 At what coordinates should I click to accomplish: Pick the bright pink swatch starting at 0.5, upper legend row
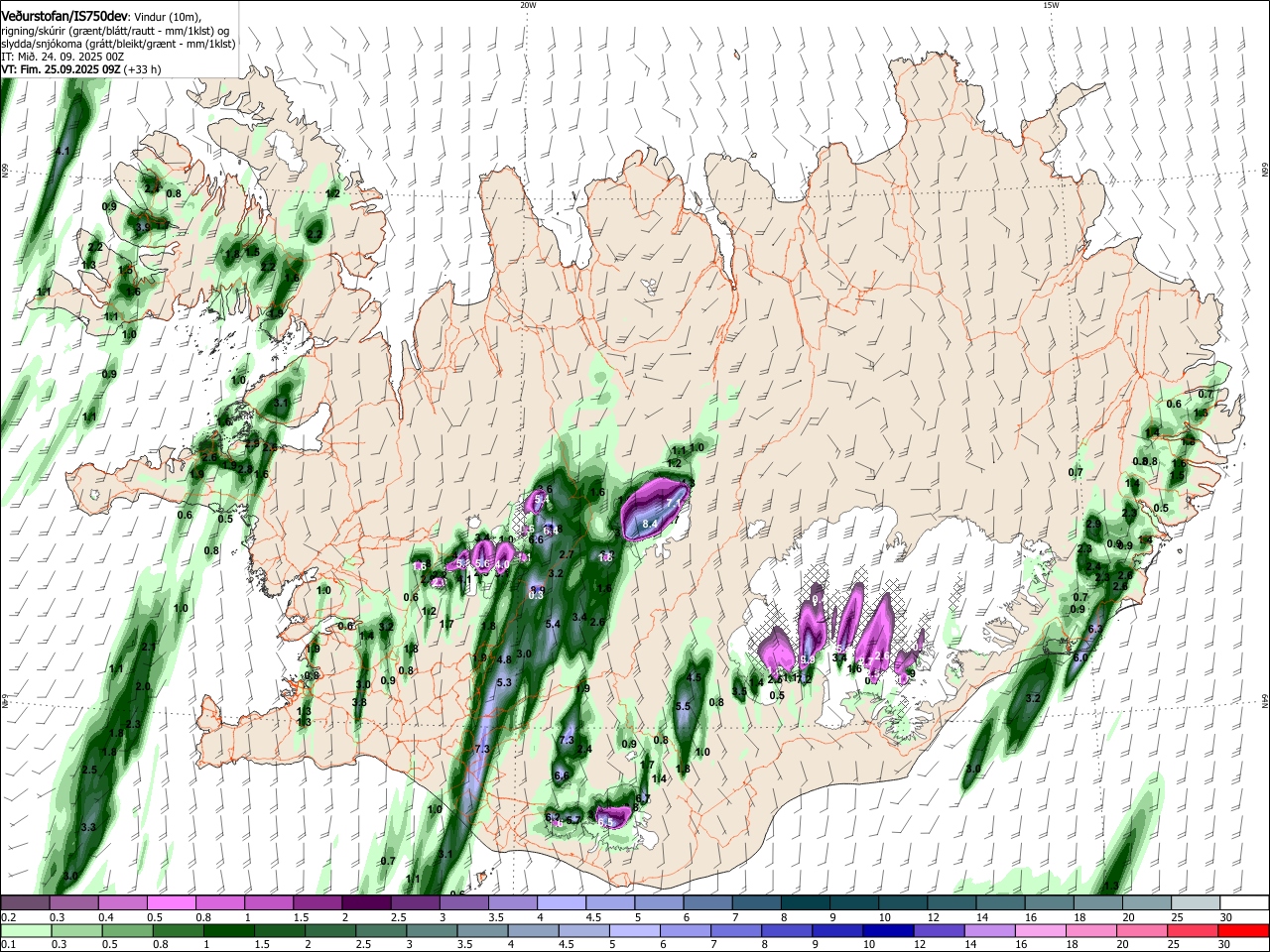(171, 903)
